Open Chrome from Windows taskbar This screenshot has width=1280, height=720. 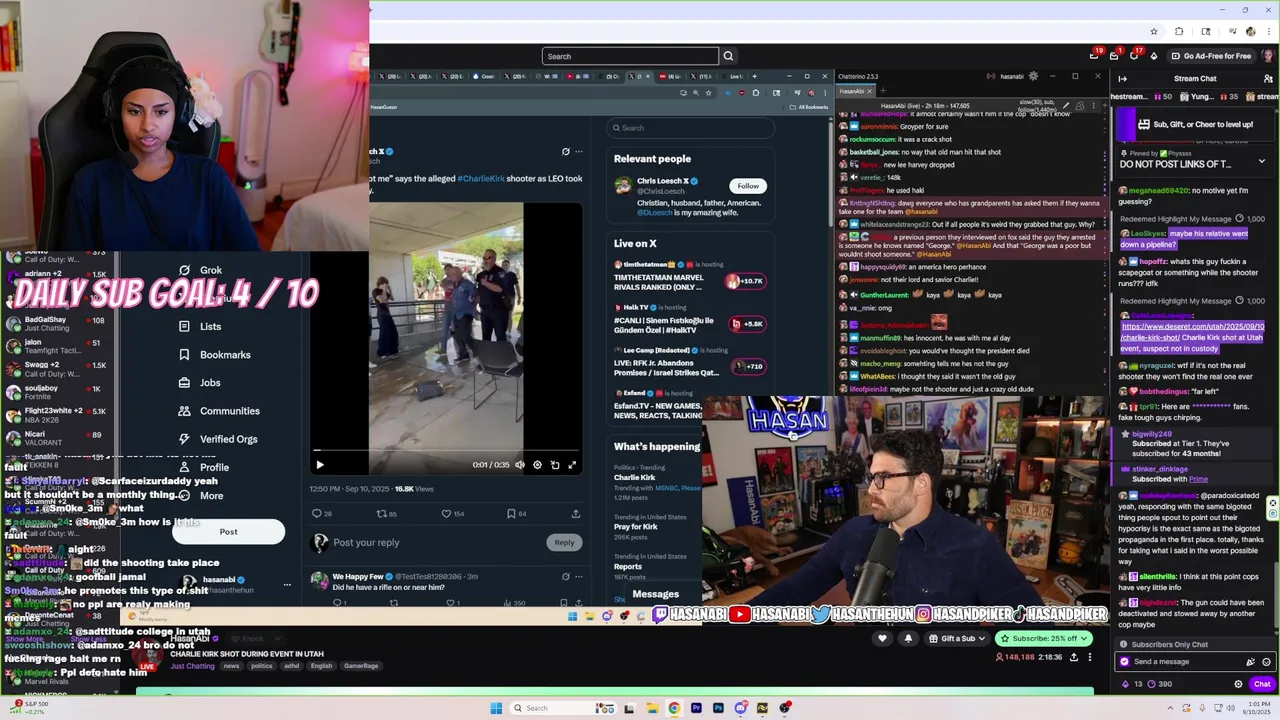[674, 708]
